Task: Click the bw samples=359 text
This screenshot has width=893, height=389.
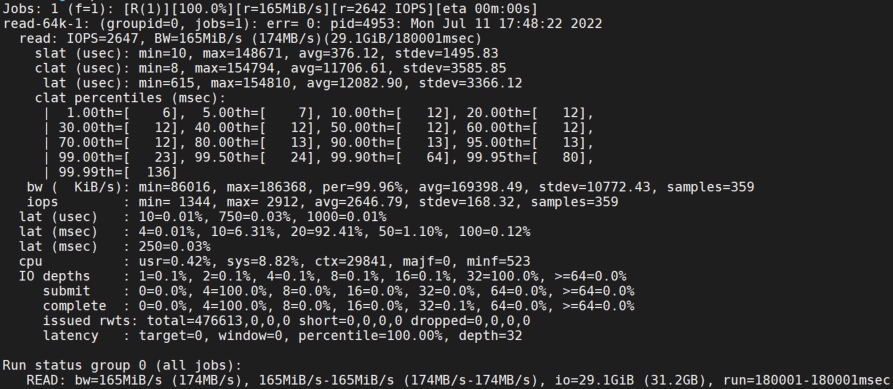Action: pos(710,187)
